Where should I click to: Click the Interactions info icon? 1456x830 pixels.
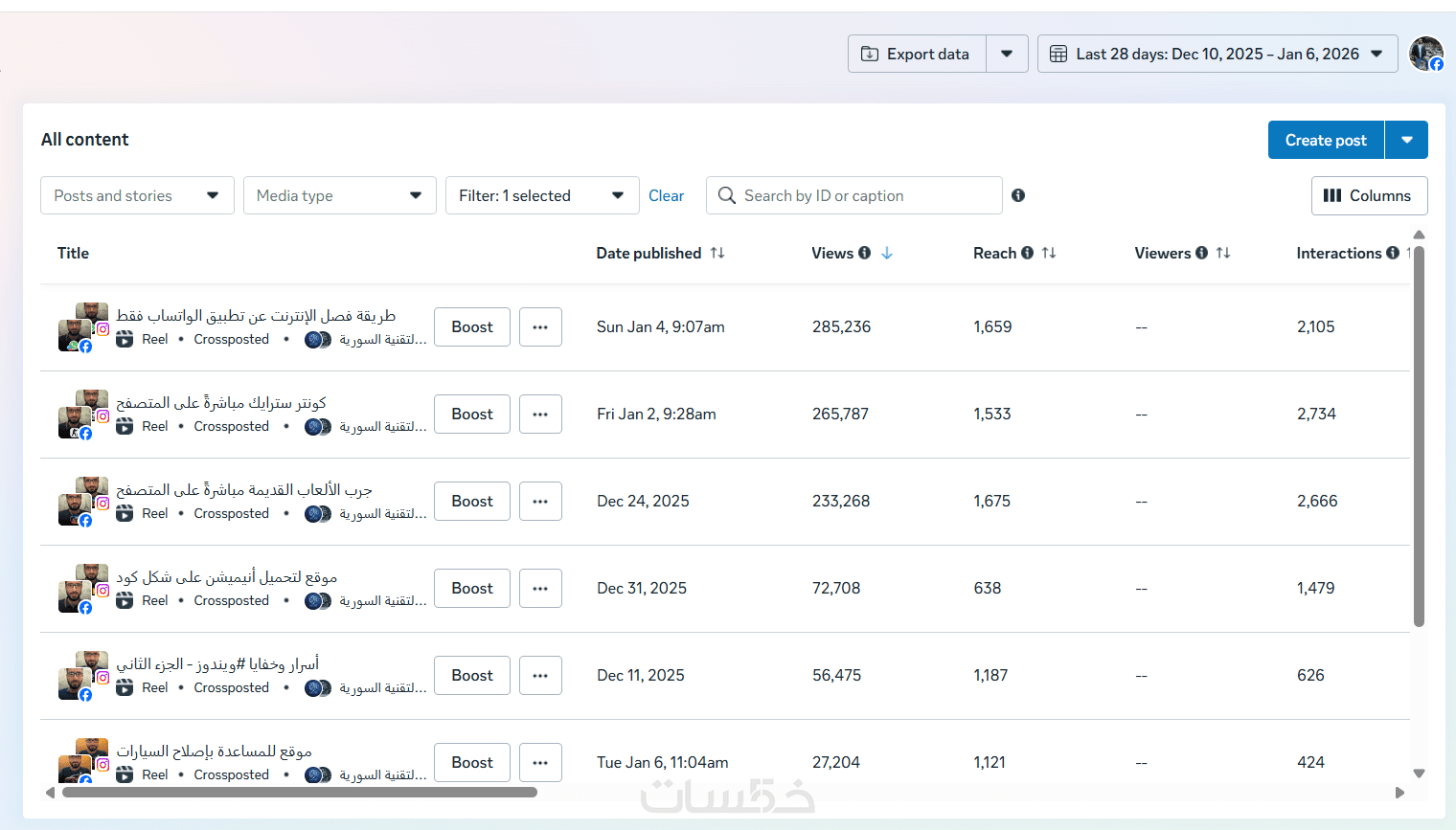point(1392,253)
